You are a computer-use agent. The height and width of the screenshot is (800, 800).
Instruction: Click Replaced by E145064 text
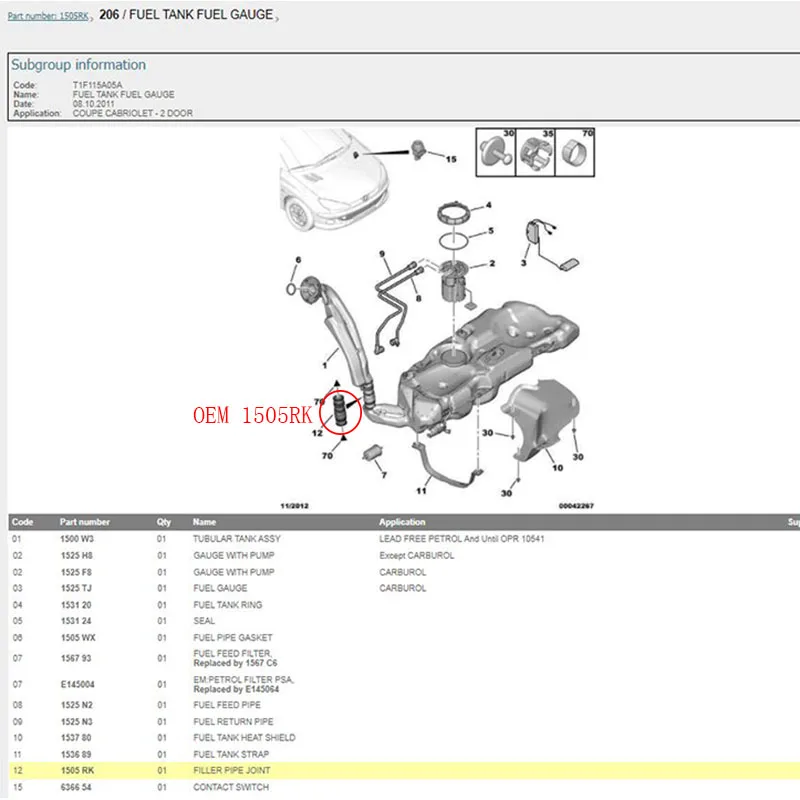[236, 689]
